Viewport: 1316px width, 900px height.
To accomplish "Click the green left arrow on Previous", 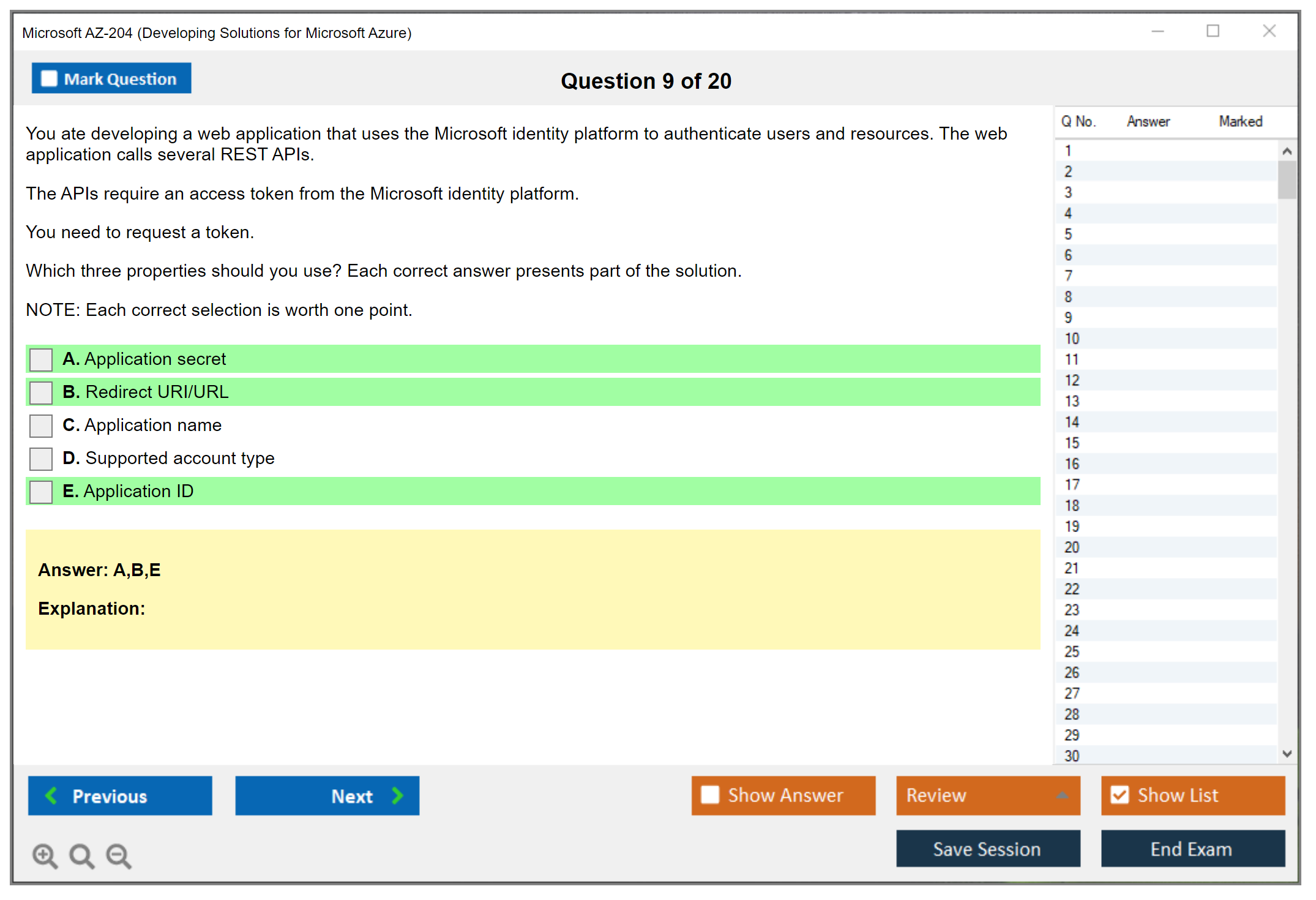I will pos(51,795).
